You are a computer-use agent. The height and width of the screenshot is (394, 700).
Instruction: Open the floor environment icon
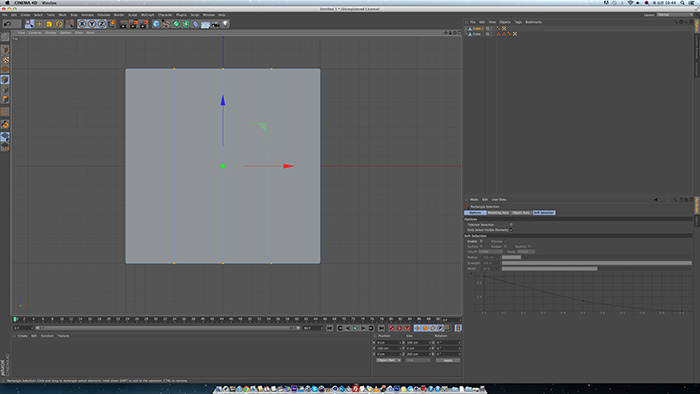[x=205, y=24]
